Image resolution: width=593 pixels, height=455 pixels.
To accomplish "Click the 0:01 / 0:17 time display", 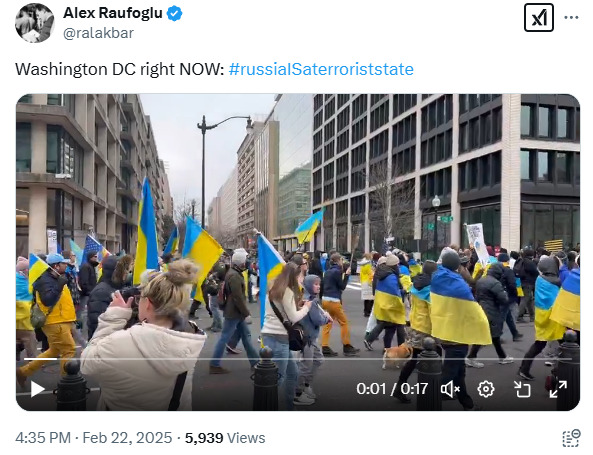I will tap(392, 389).
